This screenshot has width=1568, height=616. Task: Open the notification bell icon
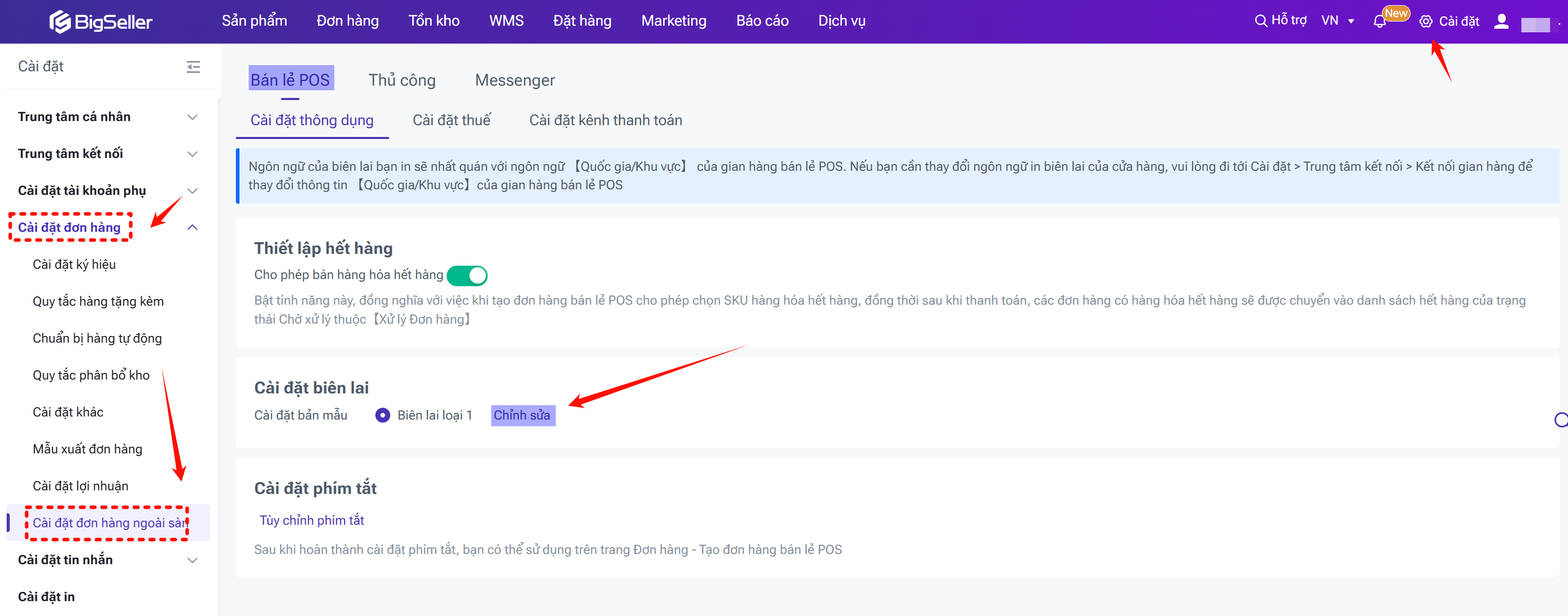coord(1379,22)
